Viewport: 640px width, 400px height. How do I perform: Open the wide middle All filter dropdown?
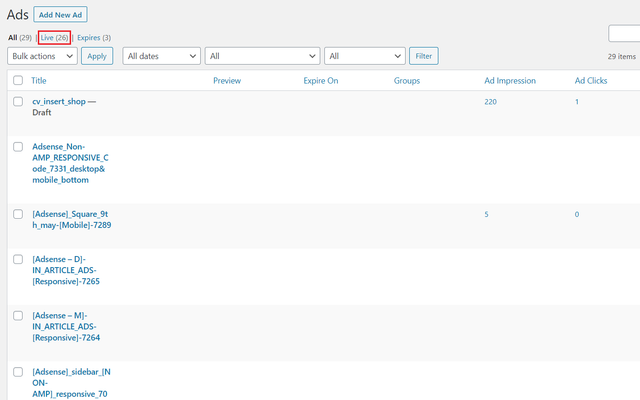tap(262, 56)
